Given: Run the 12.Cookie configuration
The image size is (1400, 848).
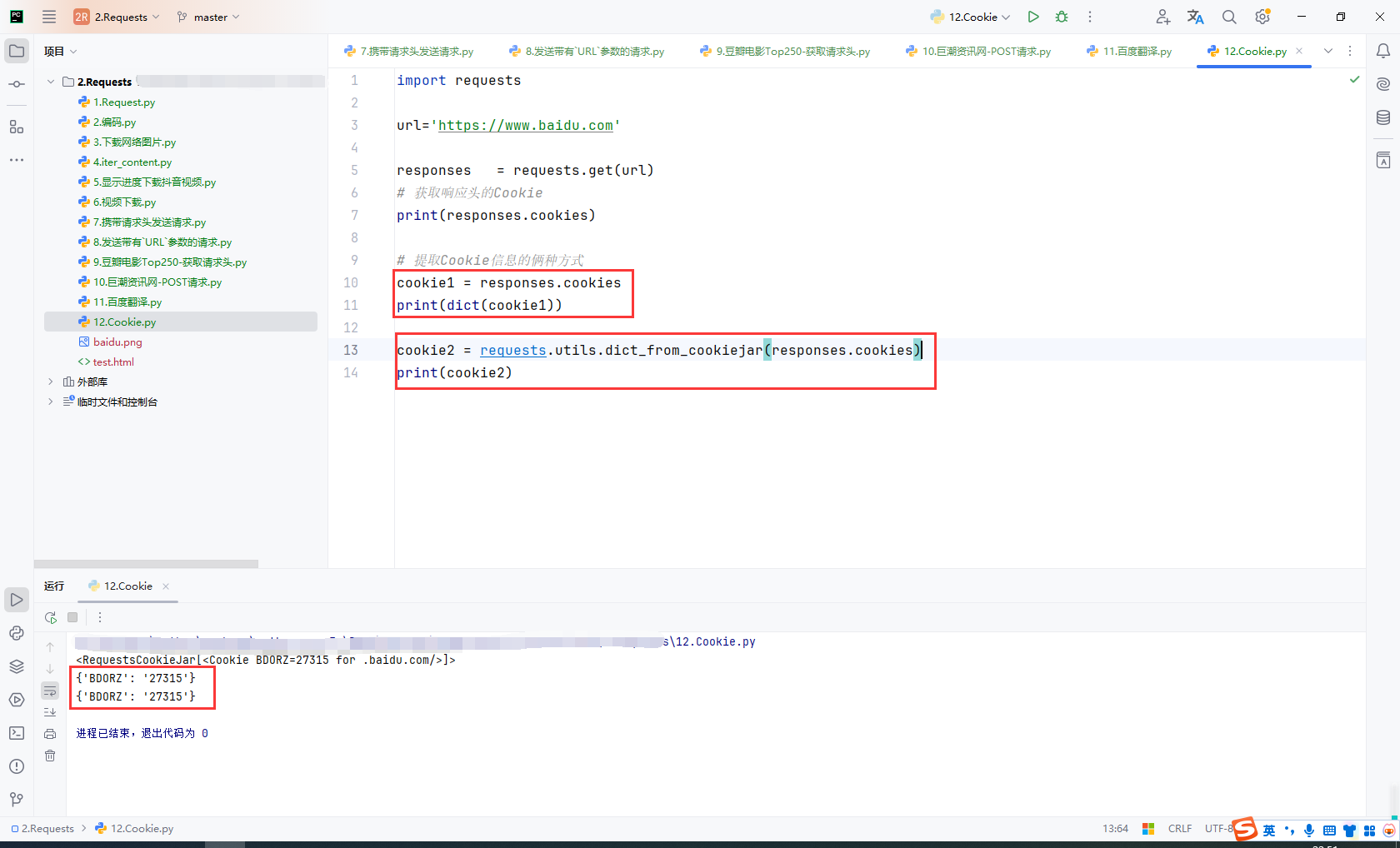Looking at the screenshot, I should pos(1033,17).
